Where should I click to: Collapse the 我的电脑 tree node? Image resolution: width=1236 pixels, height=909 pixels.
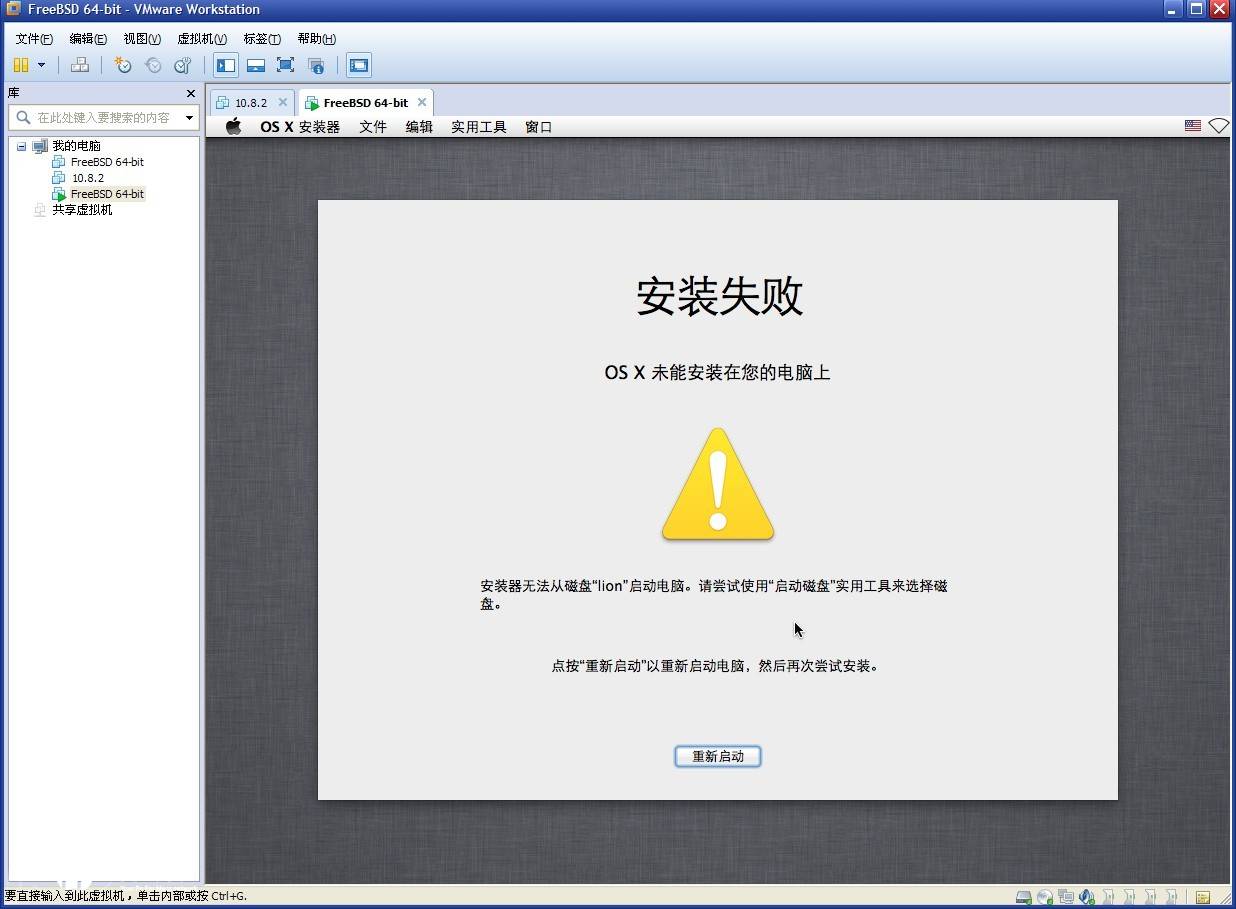(x=20, y=145)
